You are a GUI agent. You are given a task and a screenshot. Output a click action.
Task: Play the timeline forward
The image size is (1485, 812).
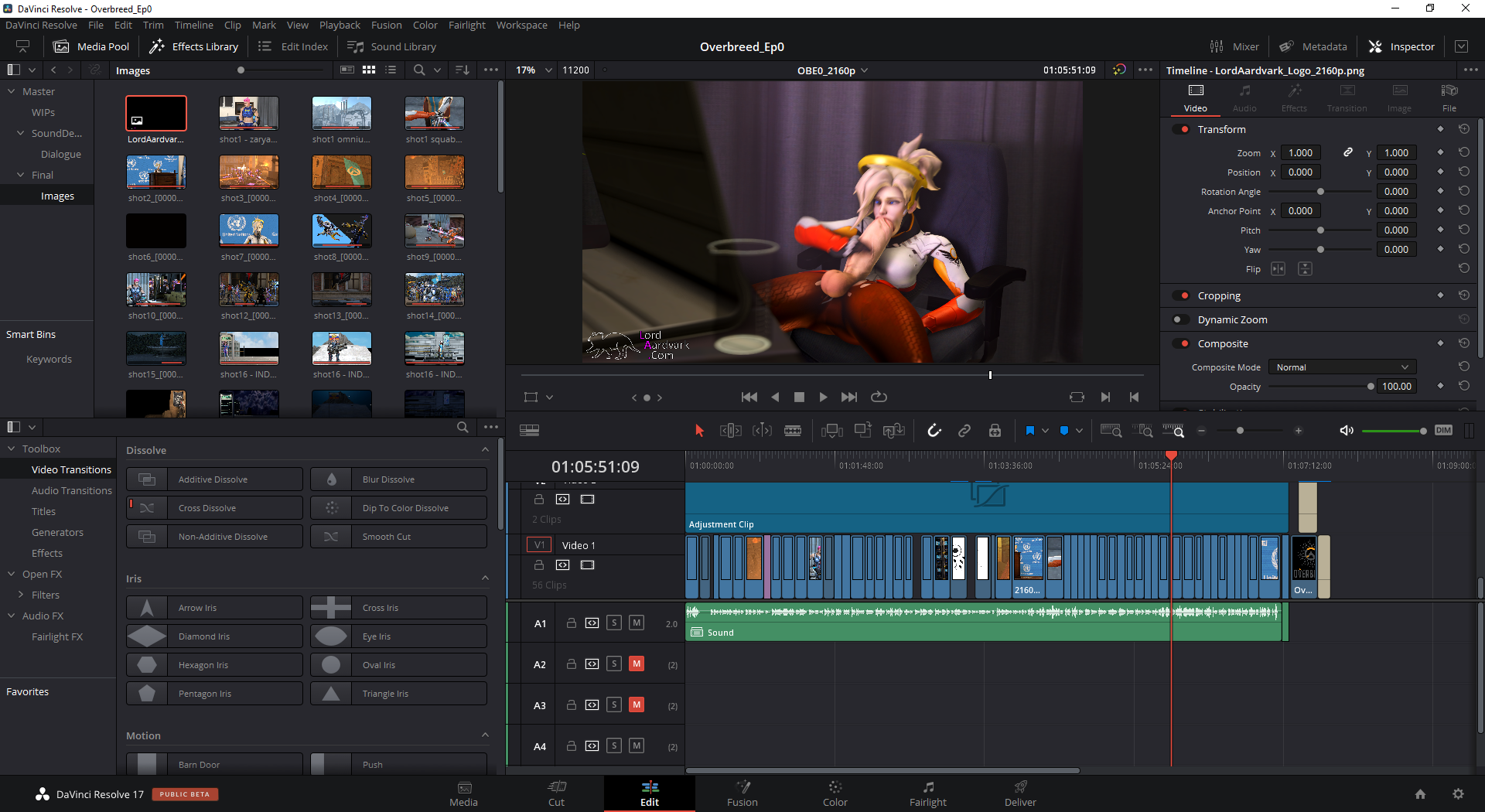point(823,397)
